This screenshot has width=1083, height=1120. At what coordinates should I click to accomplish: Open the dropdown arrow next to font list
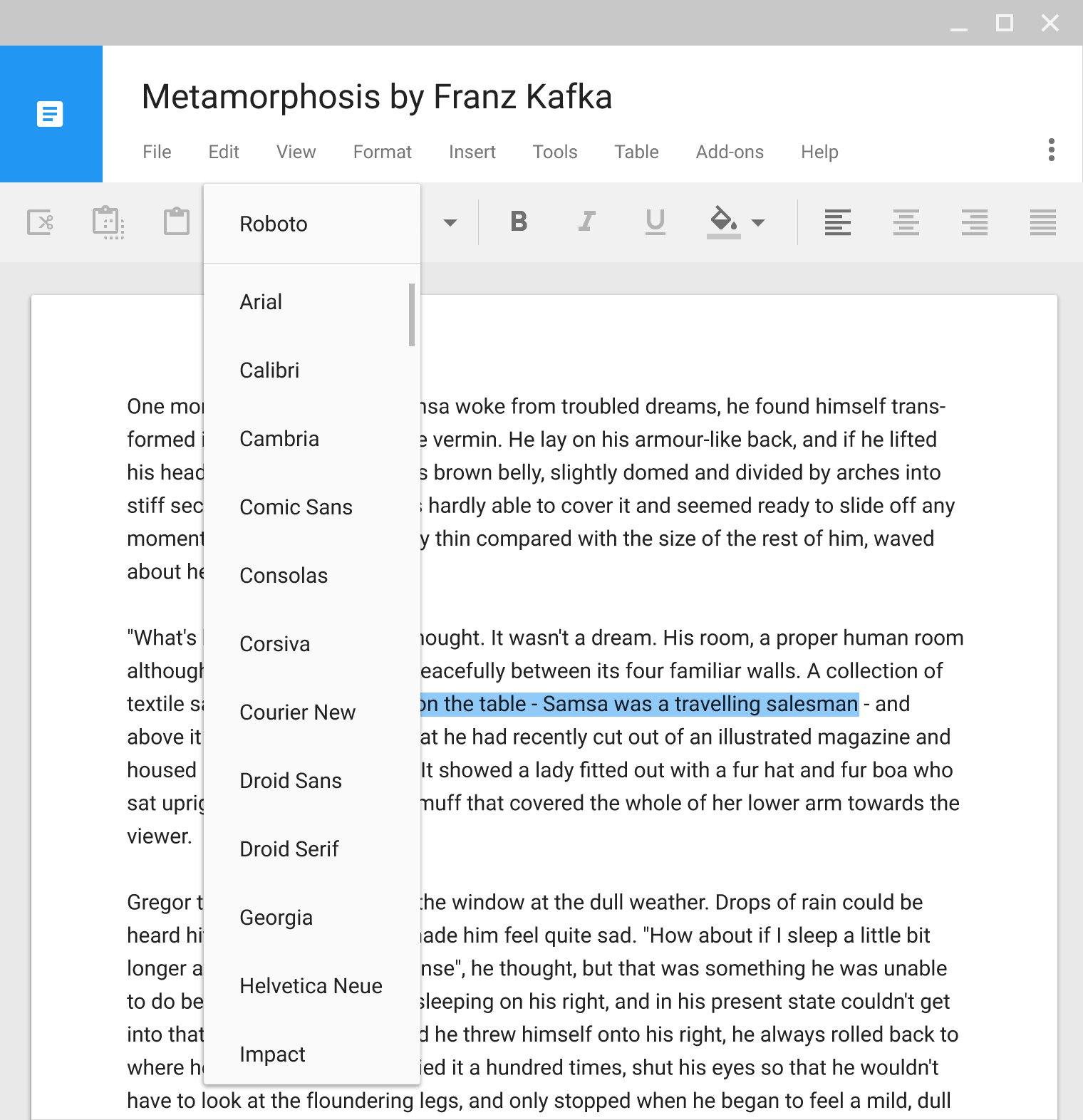450,222
